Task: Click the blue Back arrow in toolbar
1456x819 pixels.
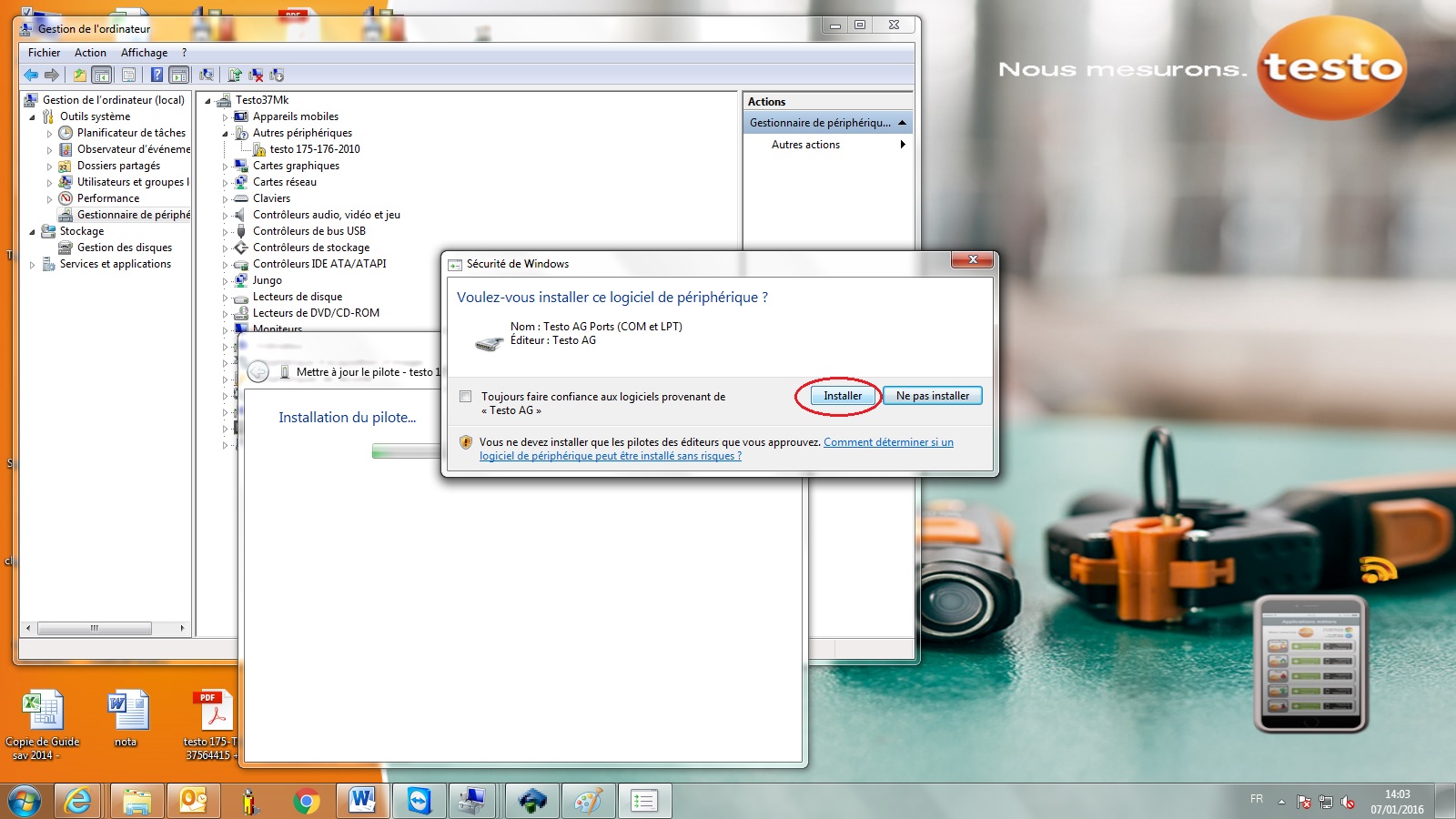Action: tap(32, 75)
